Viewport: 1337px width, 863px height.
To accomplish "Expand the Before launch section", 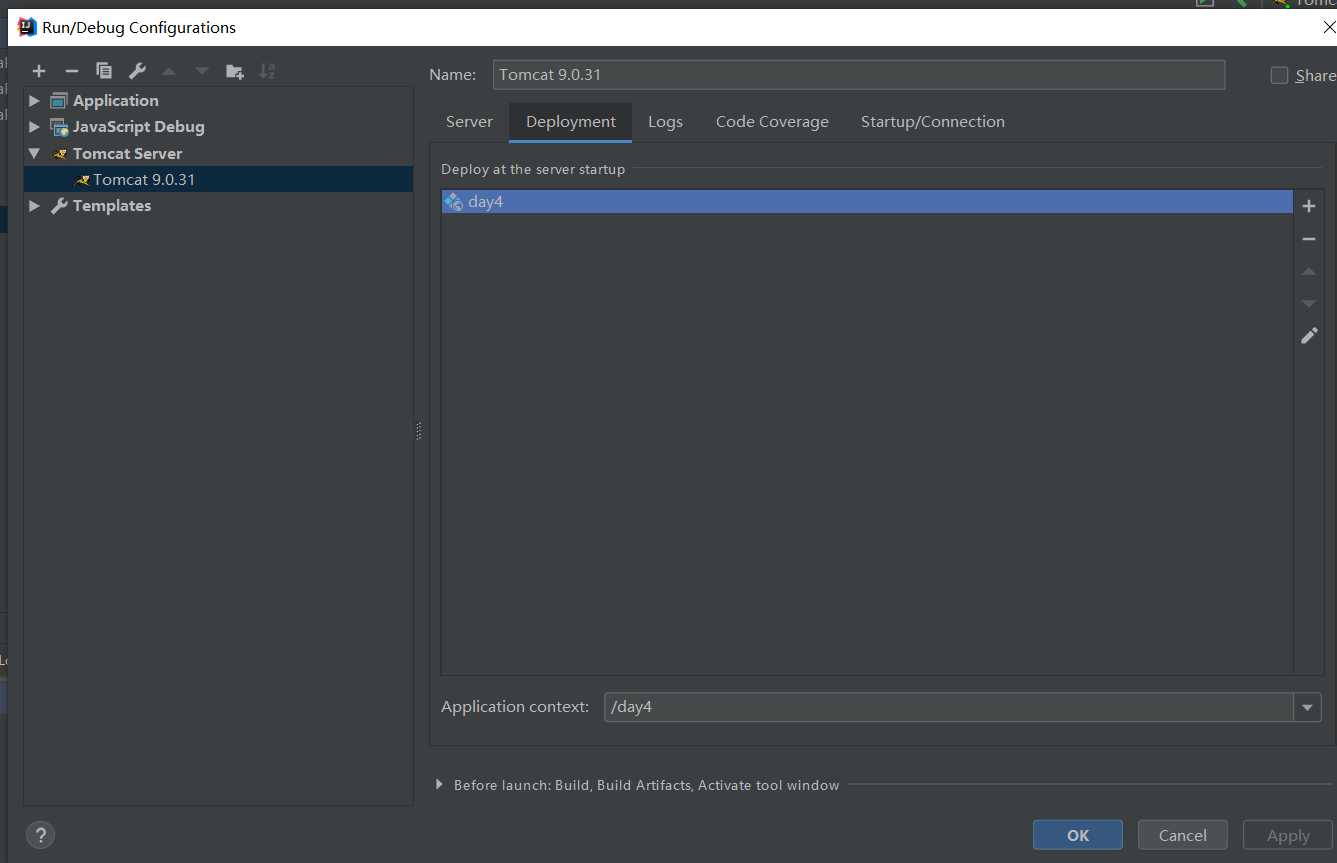I will click(439, 785).
